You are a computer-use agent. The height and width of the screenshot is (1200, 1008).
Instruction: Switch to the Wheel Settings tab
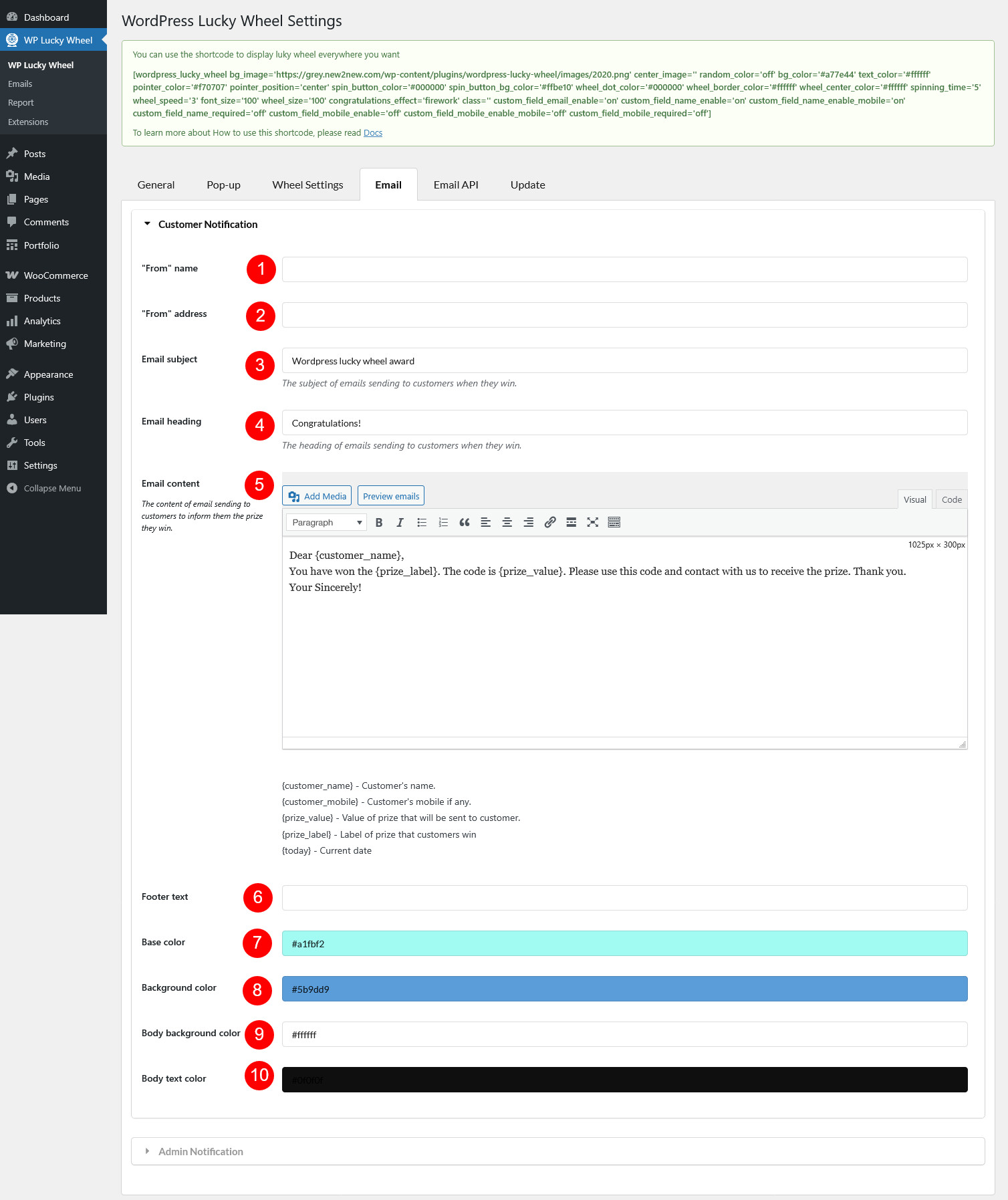pyautogui.click(x=307, y=185)
